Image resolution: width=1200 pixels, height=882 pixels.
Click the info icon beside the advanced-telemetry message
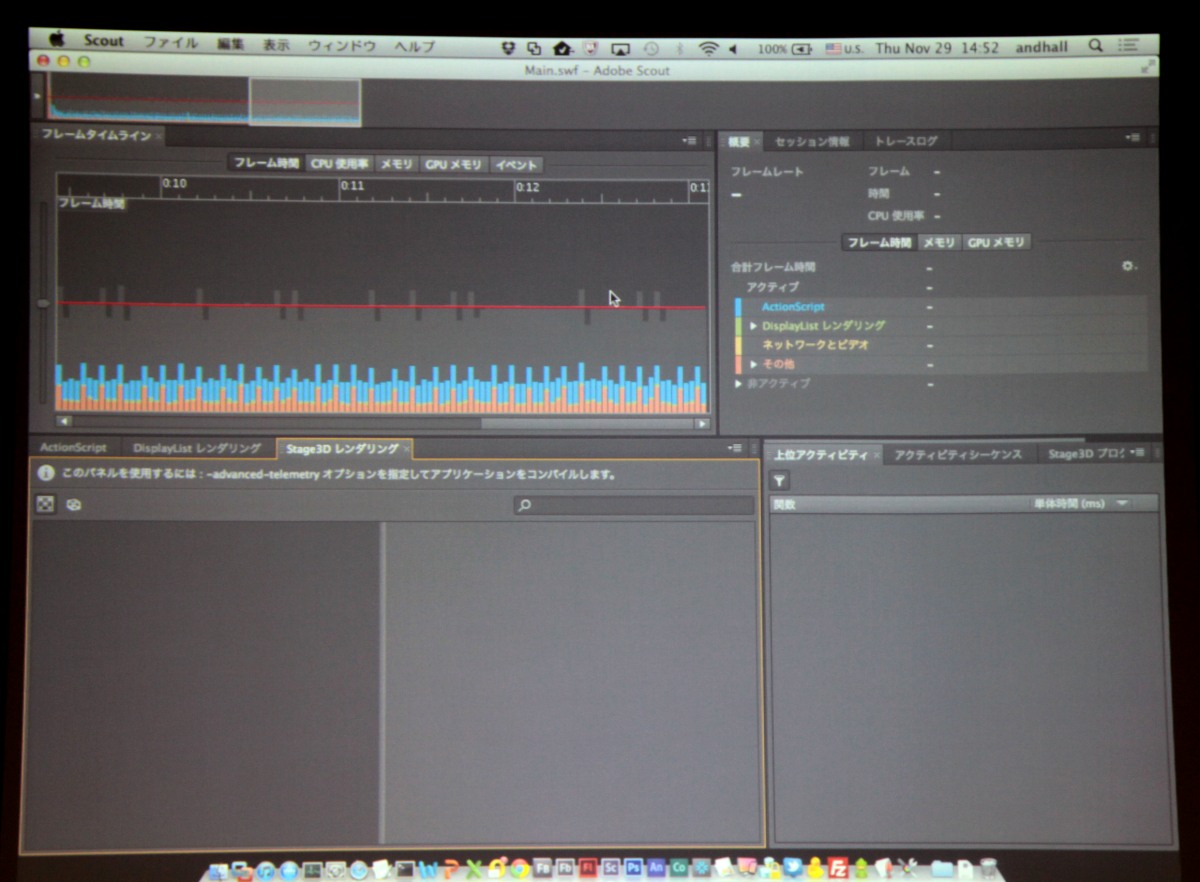tap(46, 474)
